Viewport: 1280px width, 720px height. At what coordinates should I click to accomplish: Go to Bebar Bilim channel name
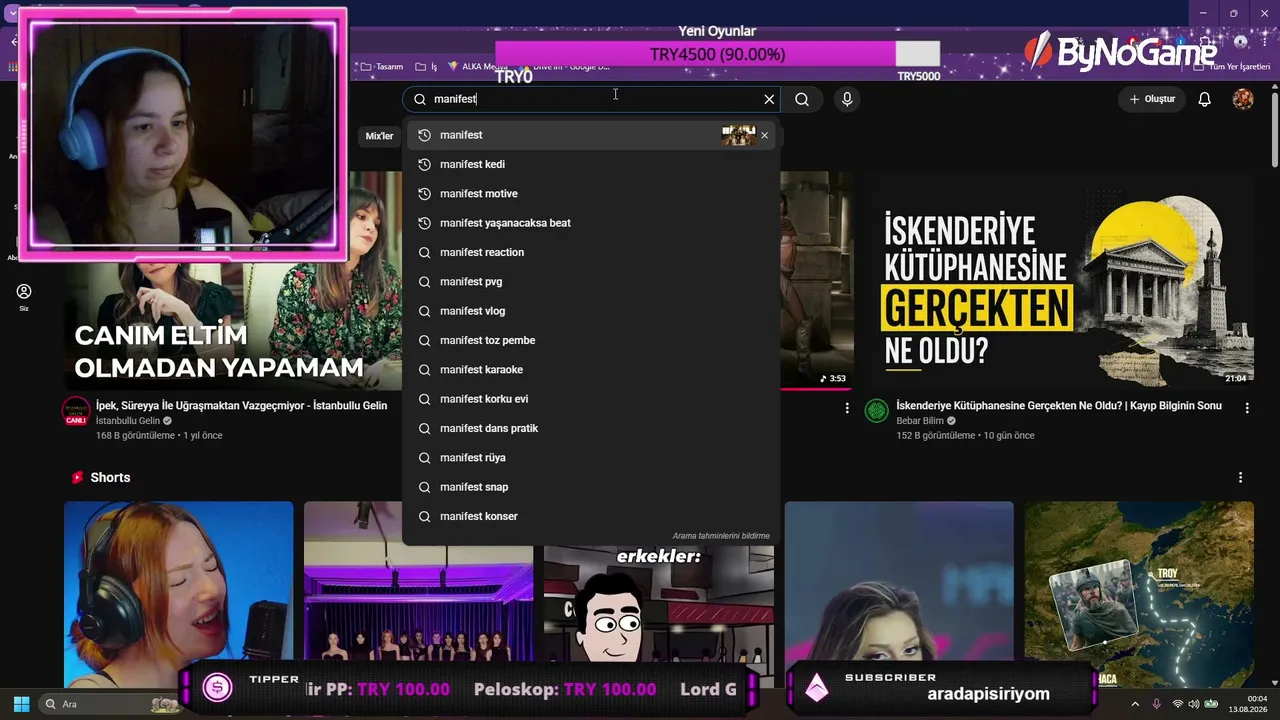922,421
